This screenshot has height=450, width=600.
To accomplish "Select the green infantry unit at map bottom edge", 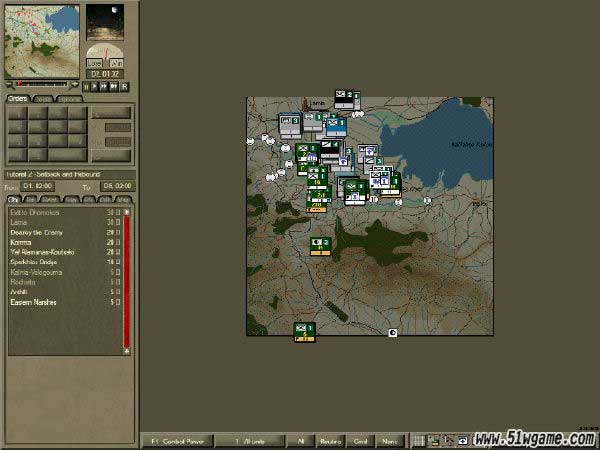I will point(305,332).
